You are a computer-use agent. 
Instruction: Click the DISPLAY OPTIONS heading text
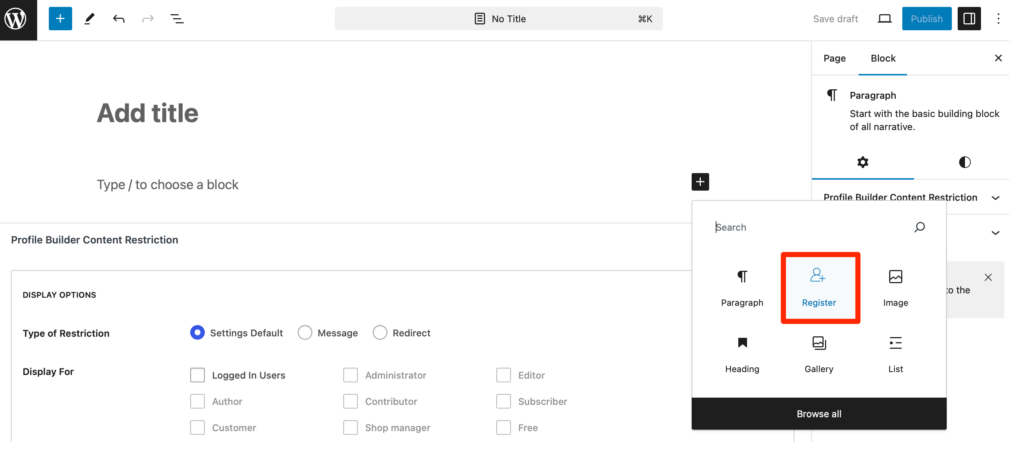click(x=59, y=295)
